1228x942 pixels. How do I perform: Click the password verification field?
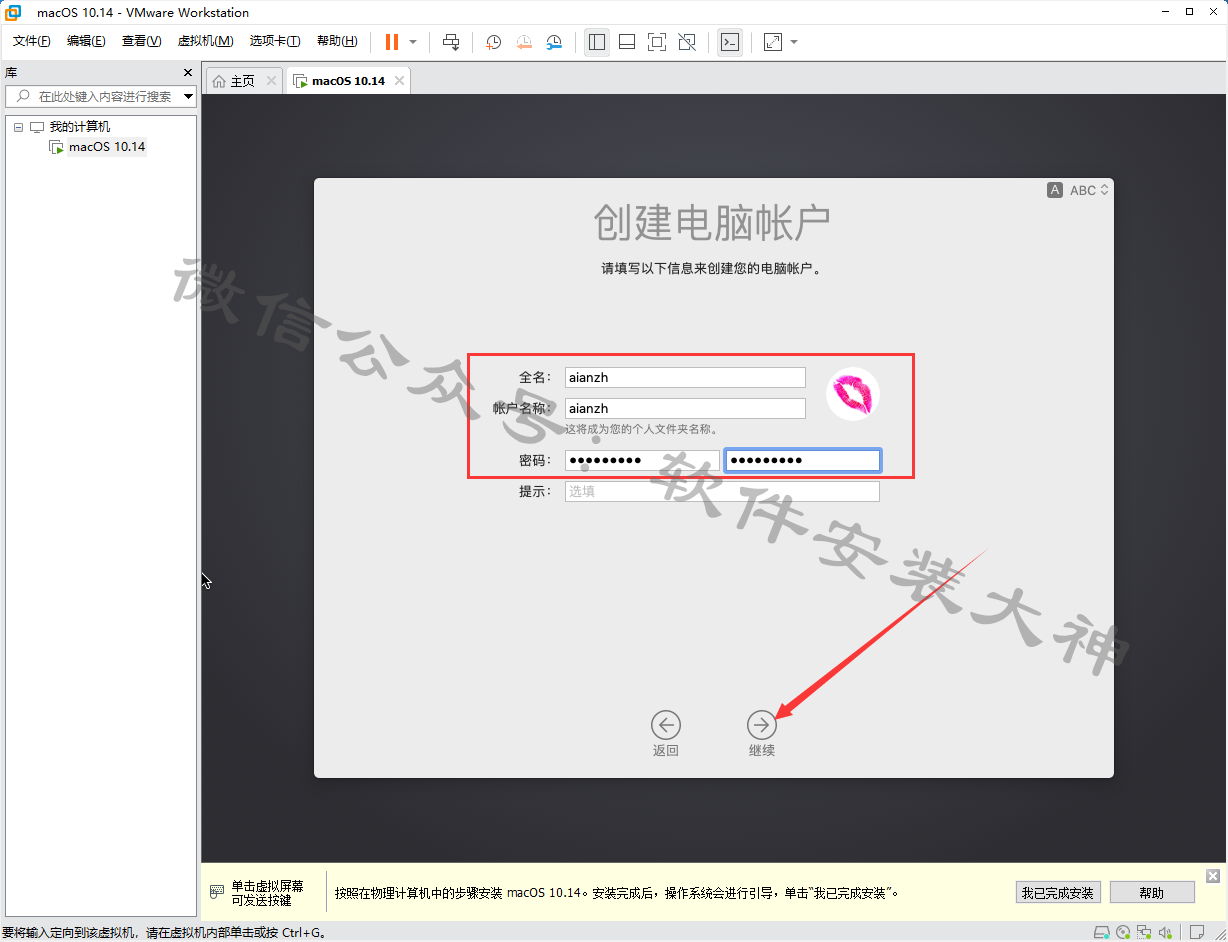pyautogui.click(x=803, y=460)
